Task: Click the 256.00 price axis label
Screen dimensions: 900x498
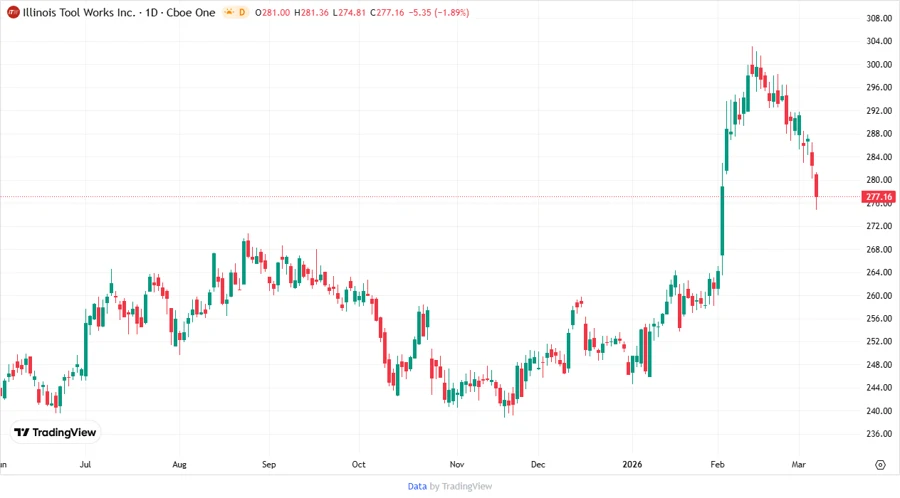Action: coord(879,318)
